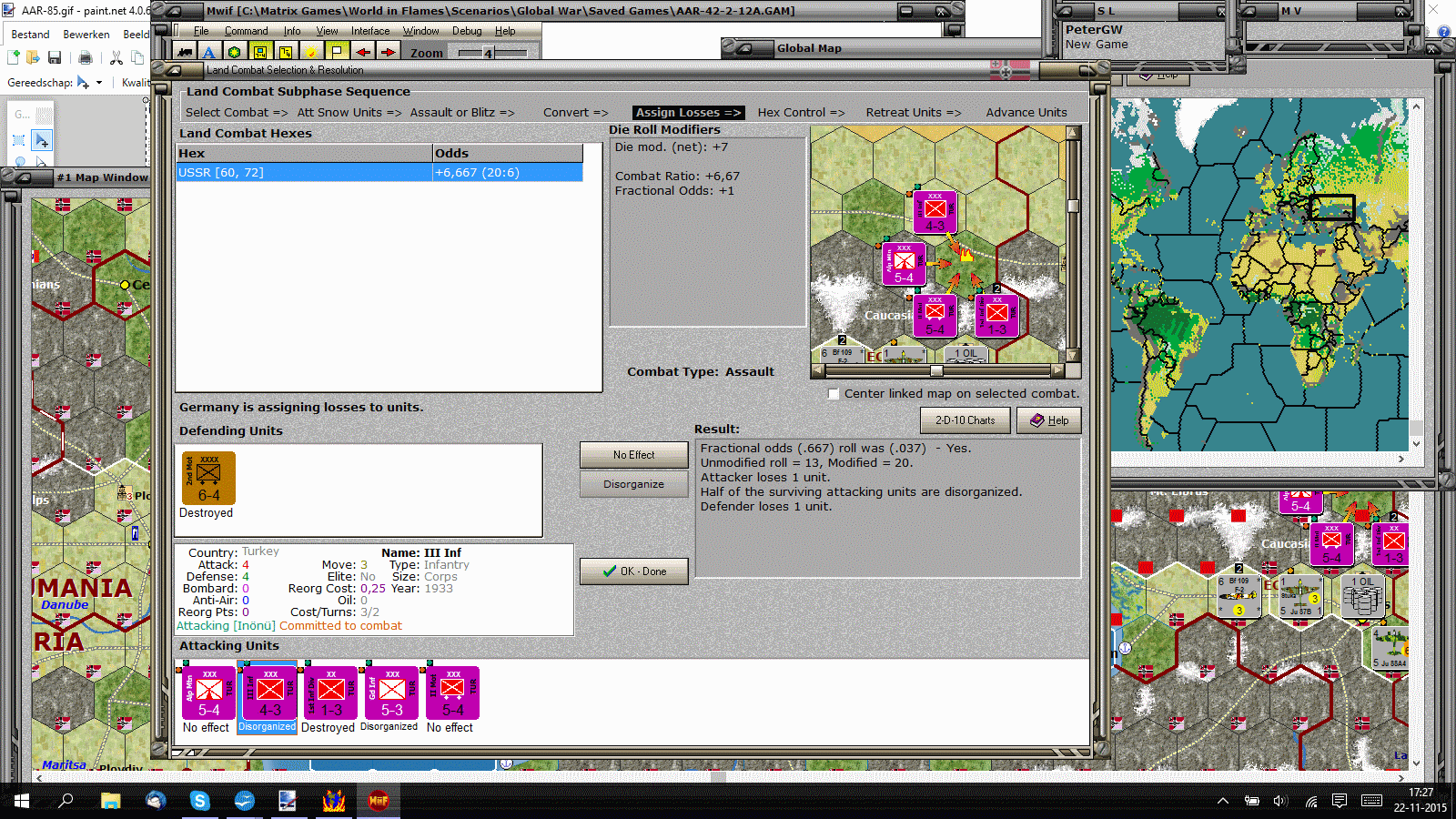The width and height of the screenshot is (1456, 819).
Task: Select the Rectangle Select tool in paint.net
Action: [x=19, y=140]
